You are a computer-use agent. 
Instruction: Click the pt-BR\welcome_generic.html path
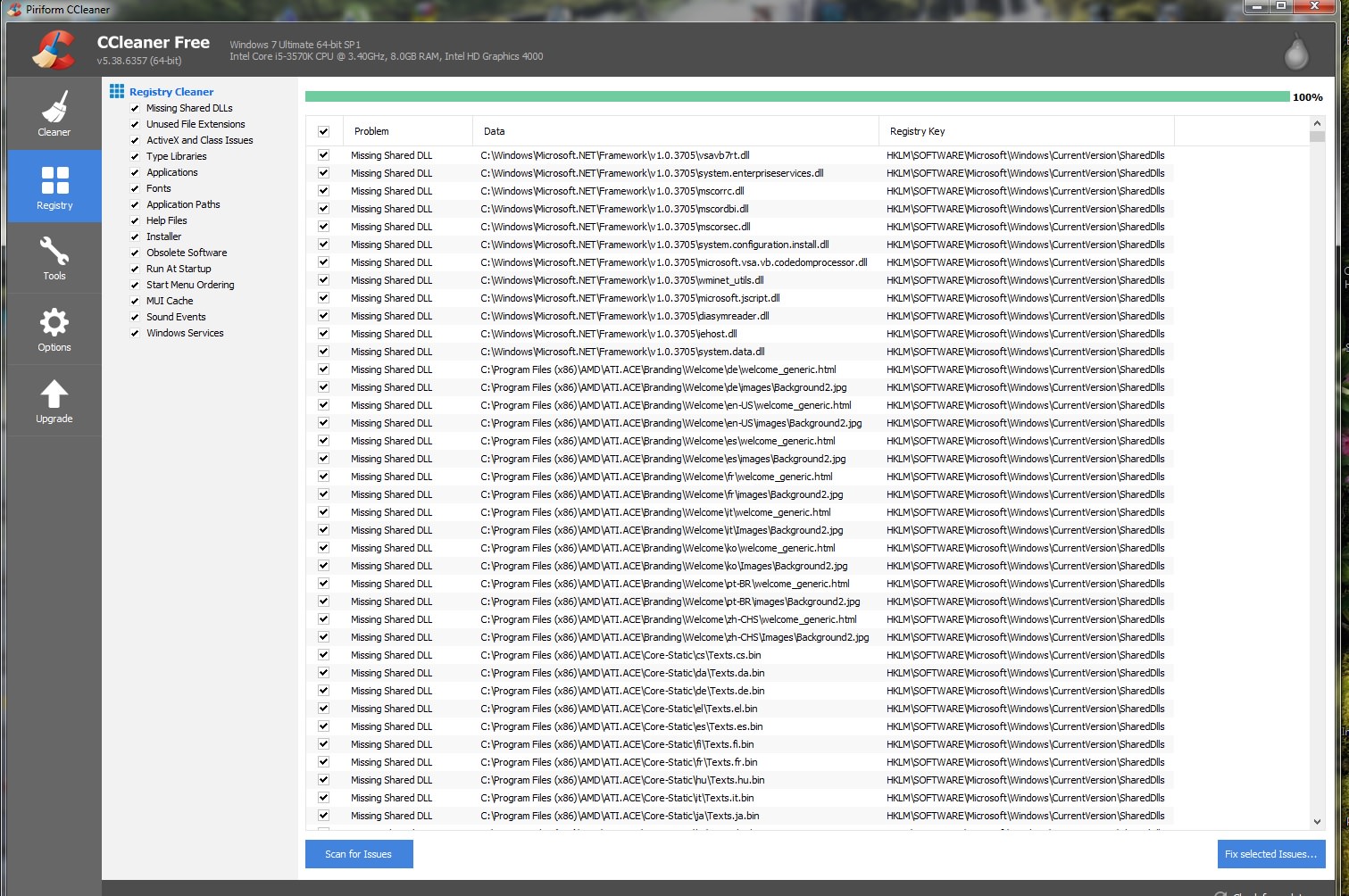pyautogui.click(x=665, y=584)
